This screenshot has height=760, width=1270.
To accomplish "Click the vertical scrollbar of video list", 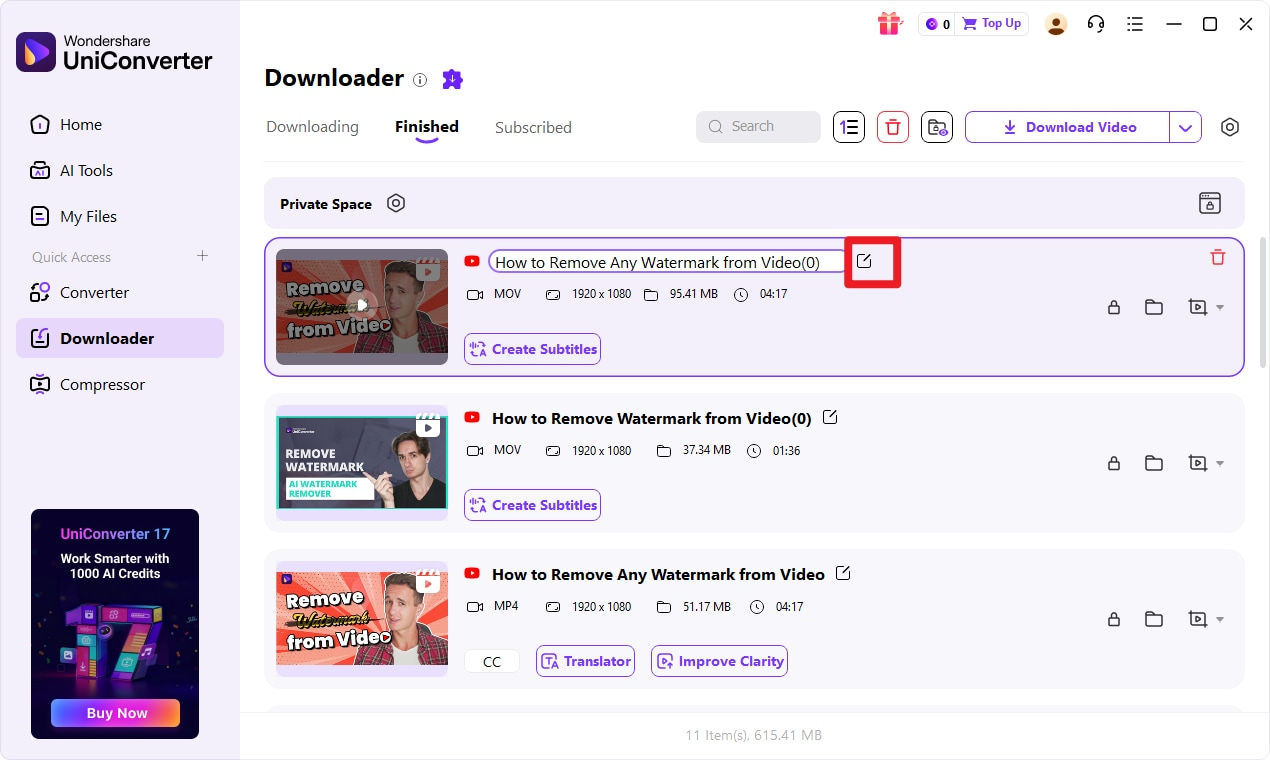I will (x=1263, y=301).
